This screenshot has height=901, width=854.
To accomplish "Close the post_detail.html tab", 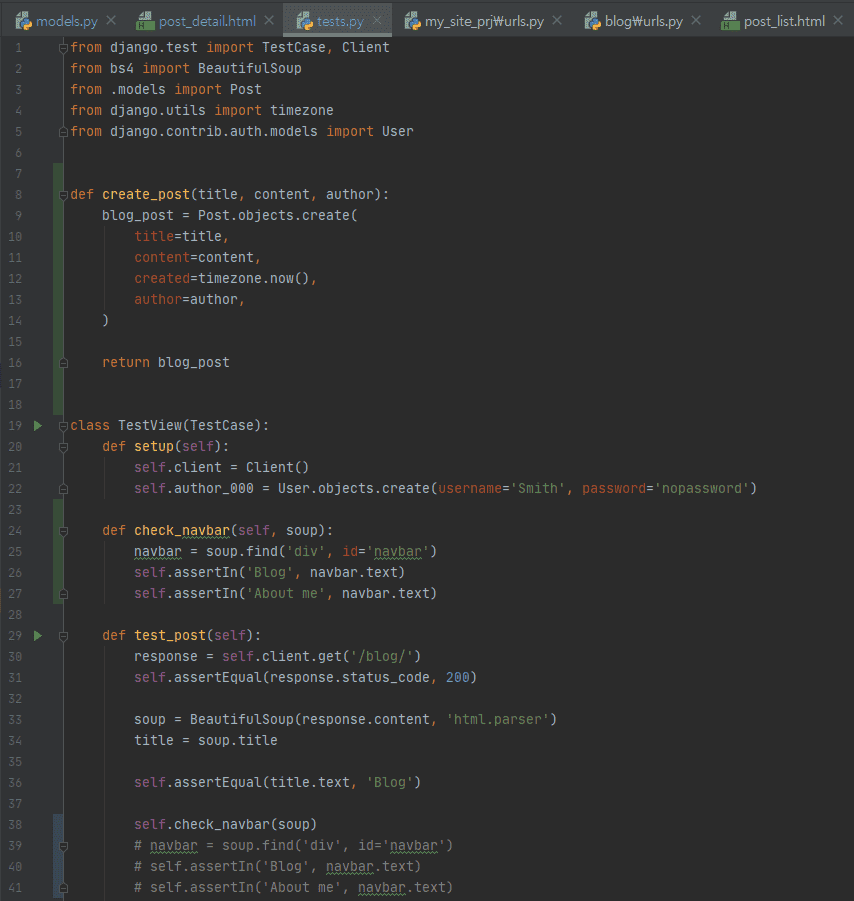I will 269,21.
